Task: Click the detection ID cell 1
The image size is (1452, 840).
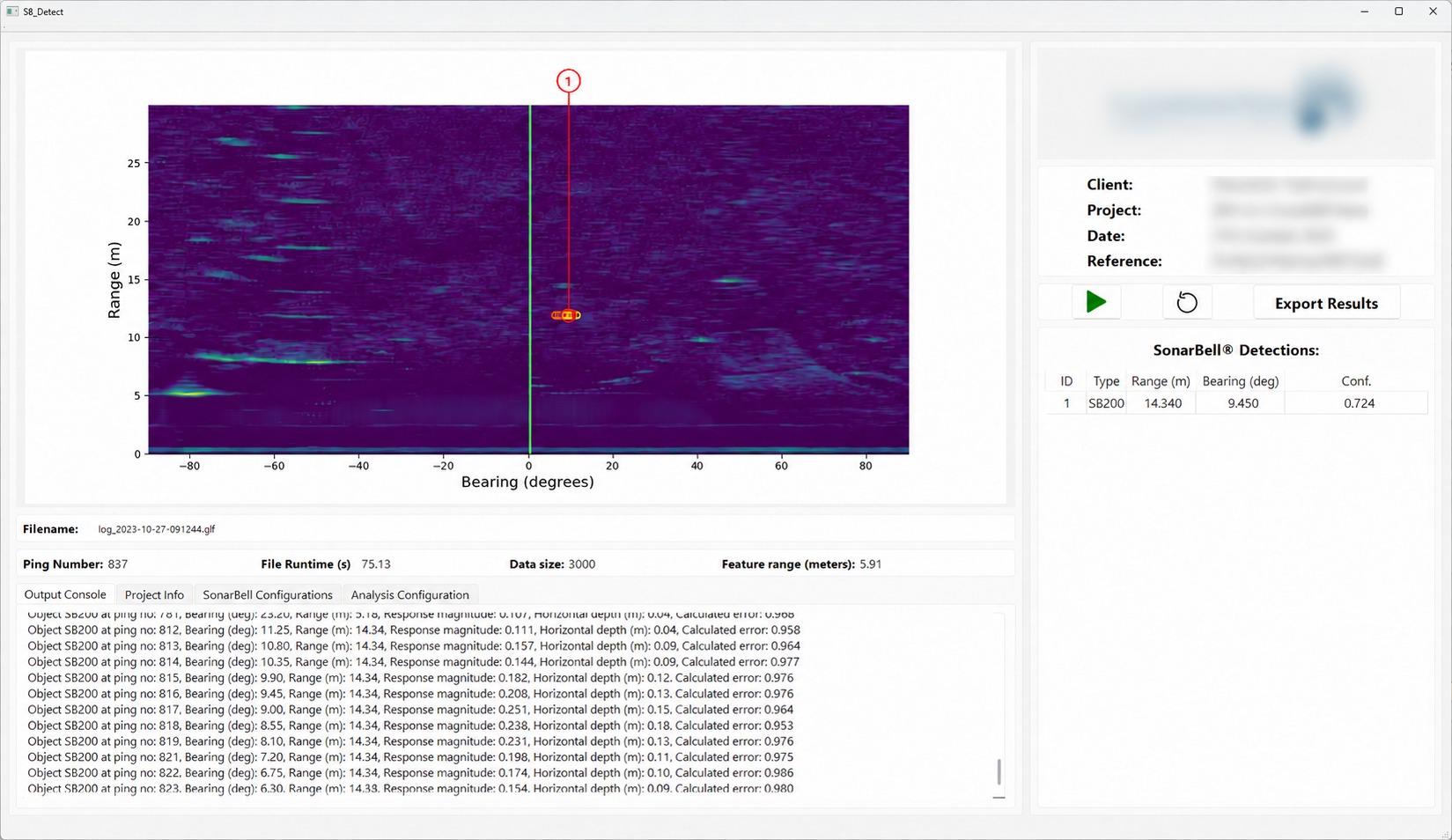Action: [1066, 403]
